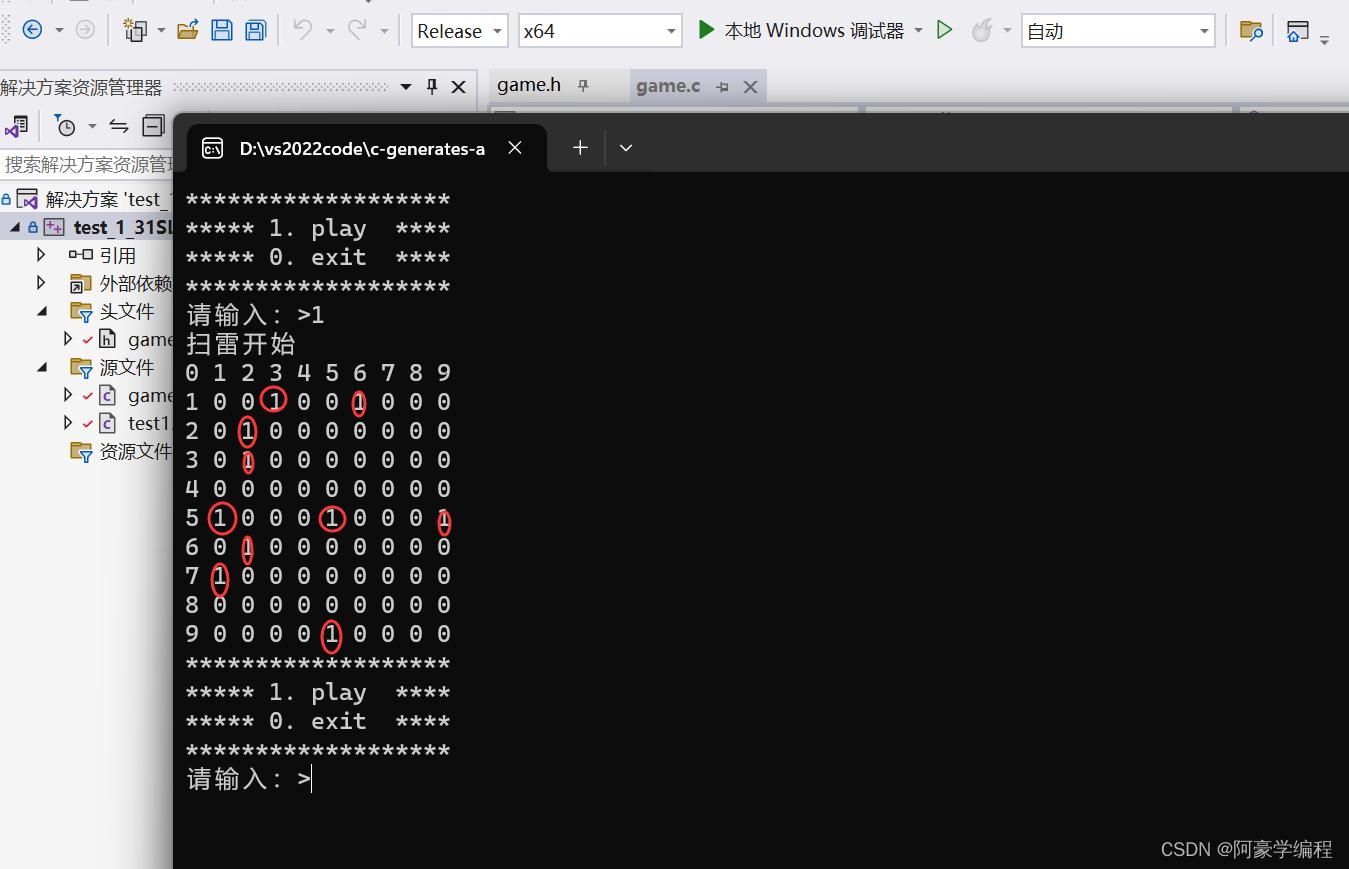Click the Hot Reload flame icon
Image resolution: width=1349 pixels, height=869 pixels.
click(982, 30)
